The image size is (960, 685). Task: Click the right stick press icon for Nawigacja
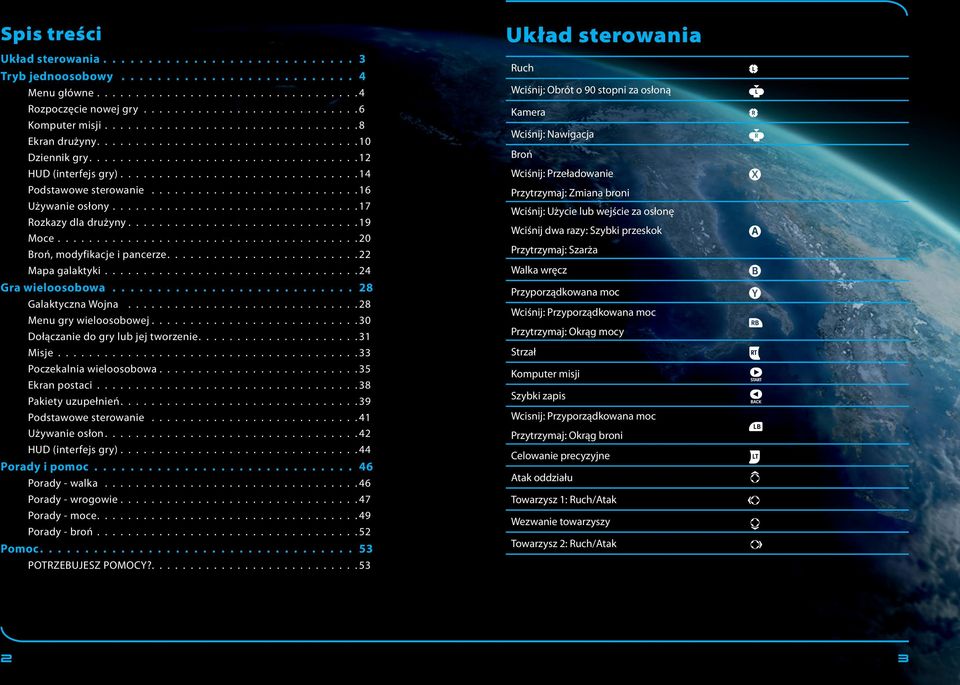(756, 135)
